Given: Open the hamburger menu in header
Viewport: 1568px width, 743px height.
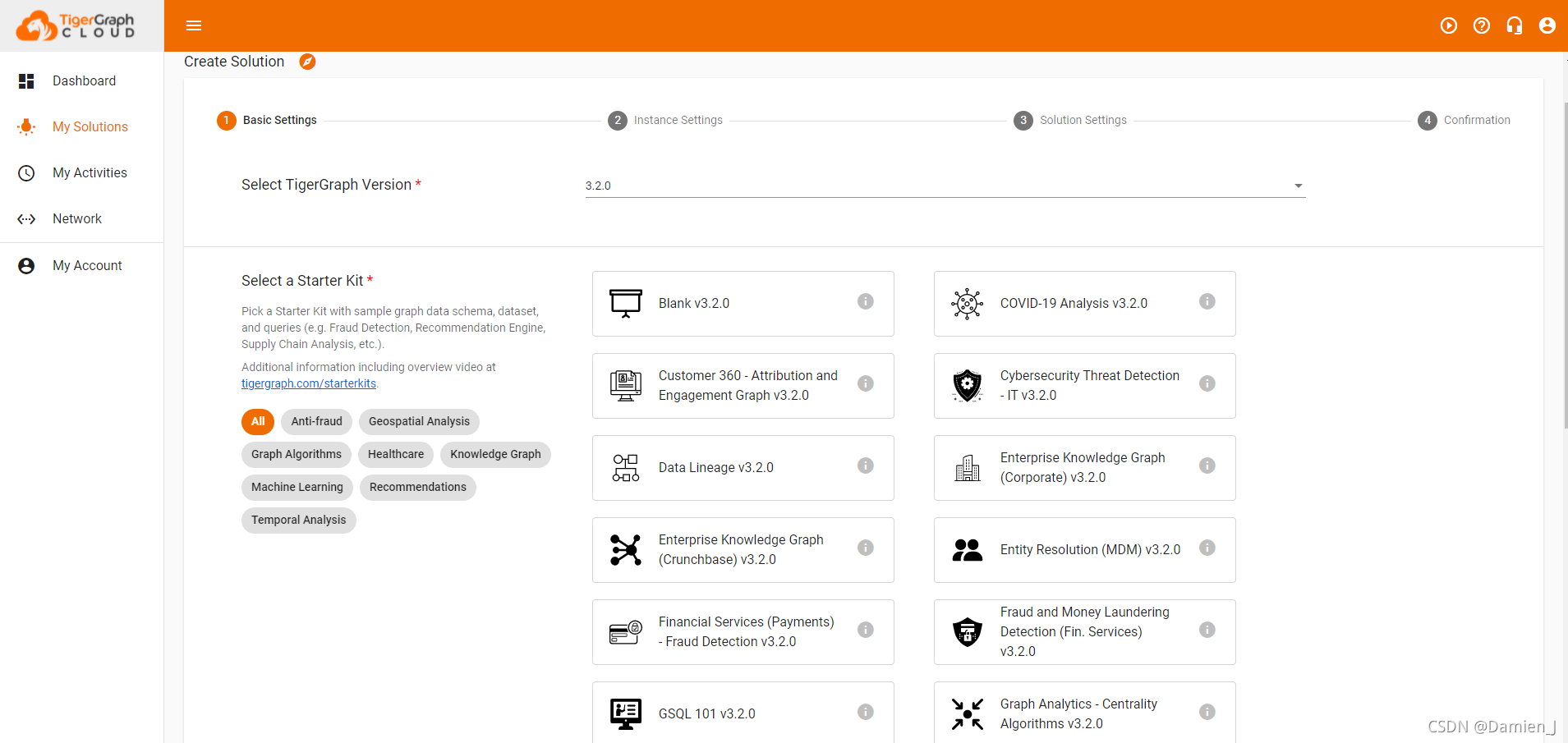Looking at the screenshot, I should (x=194, y=25).
